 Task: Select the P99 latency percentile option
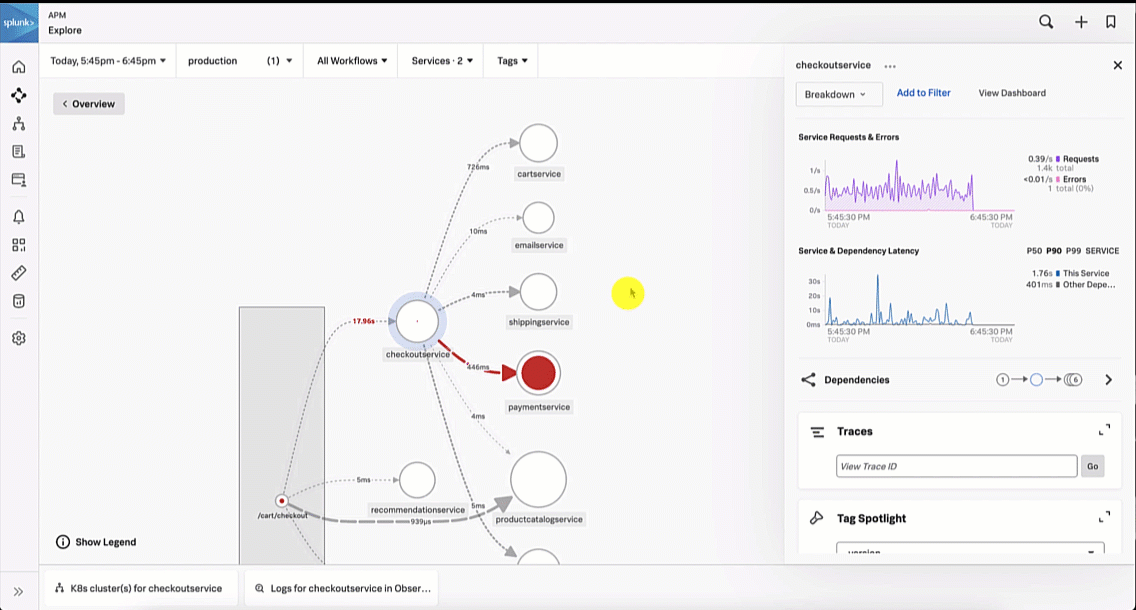(1073, 251)
